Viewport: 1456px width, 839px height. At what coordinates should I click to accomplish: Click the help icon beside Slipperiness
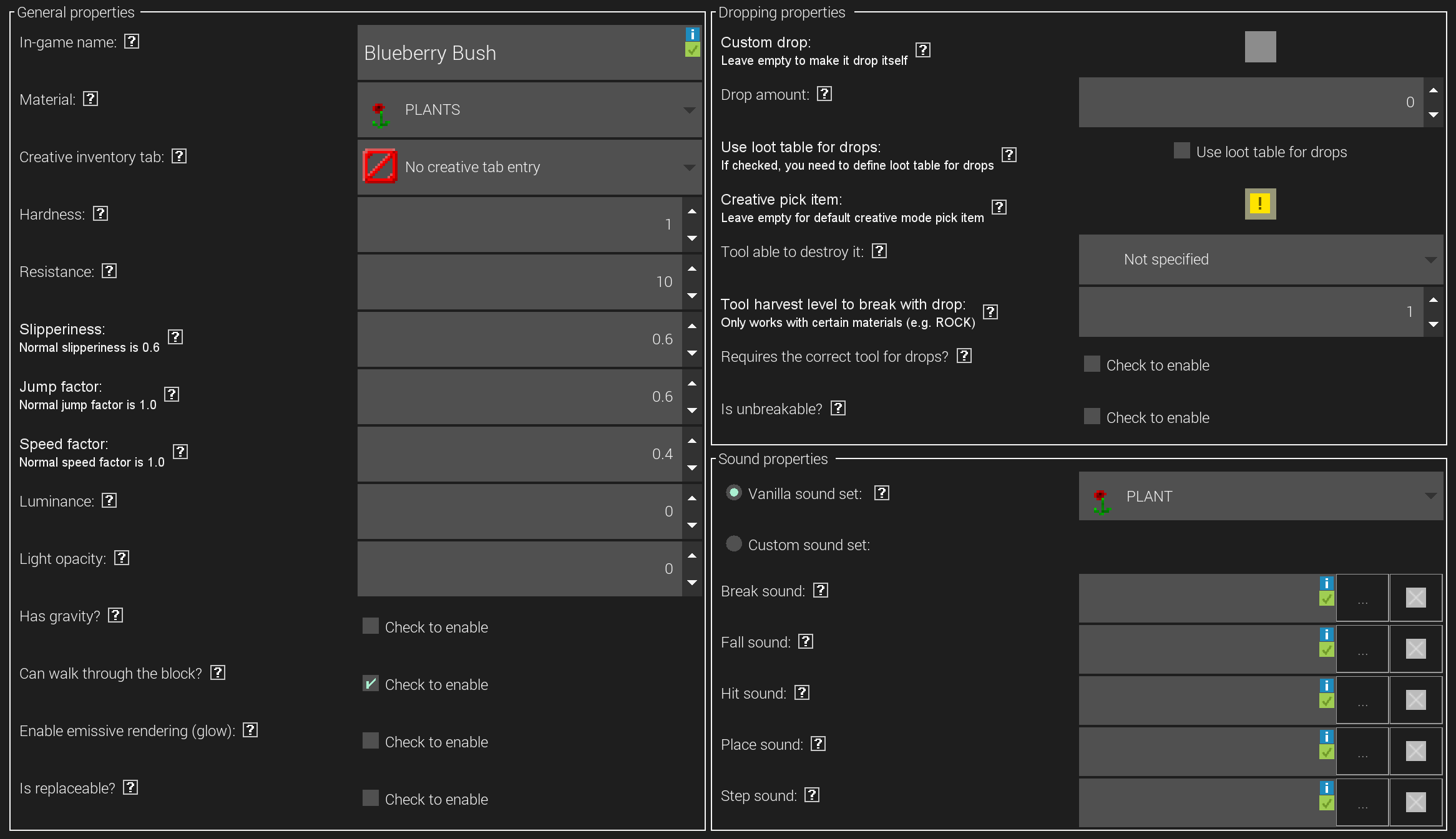coord(175,337)
